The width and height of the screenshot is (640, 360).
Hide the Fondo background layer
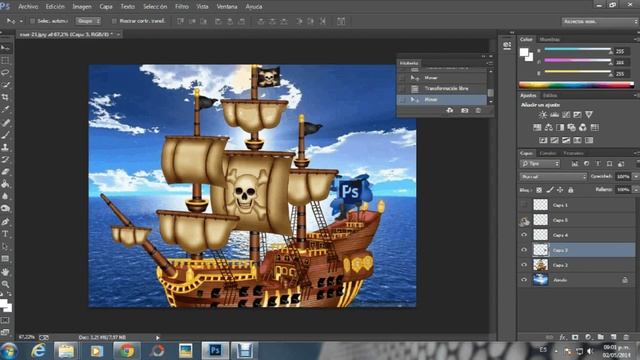point(524,280)
